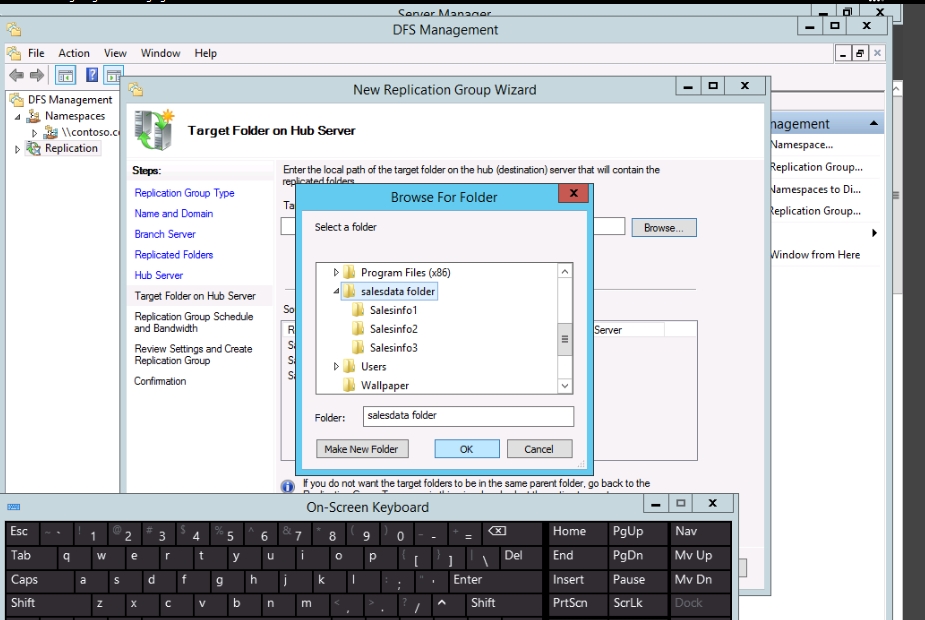Click the Folder name text field
This screenshot has height=620, width=925.
coord(468,416)
